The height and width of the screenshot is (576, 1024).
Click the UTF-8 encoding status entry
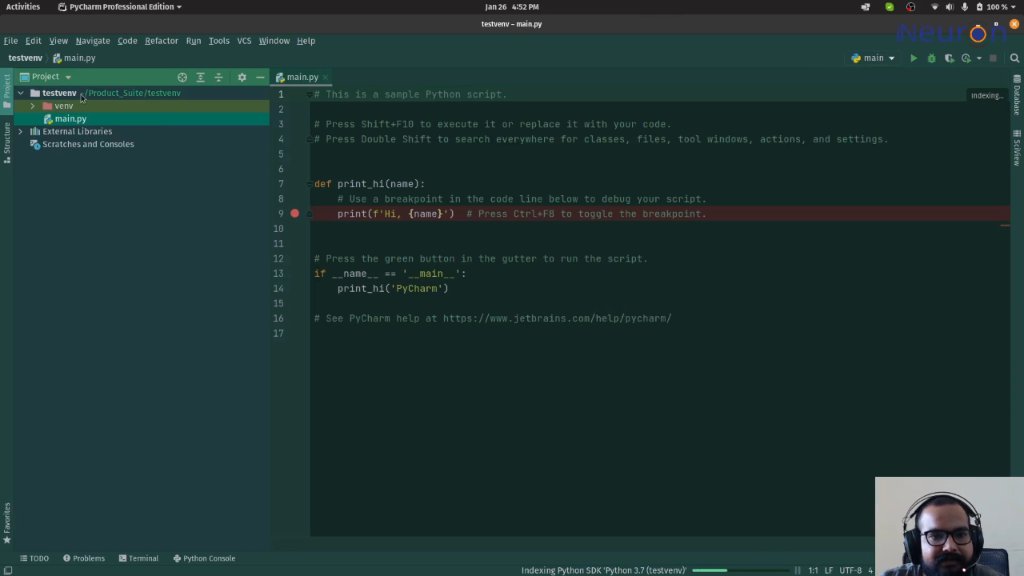click(x=850, y=570)
